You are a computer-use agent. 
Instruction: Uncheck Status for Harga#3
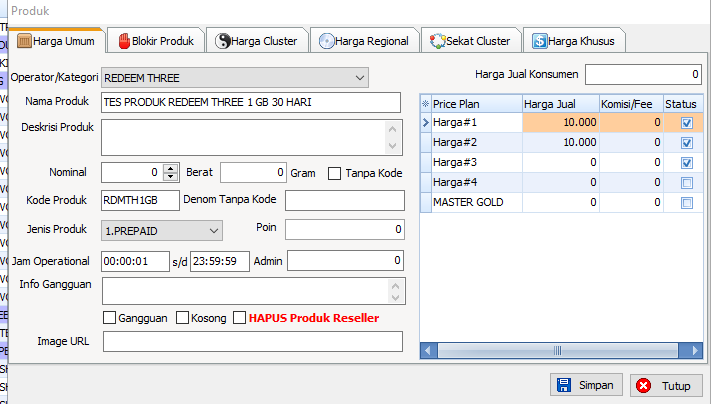click(687, 163)
